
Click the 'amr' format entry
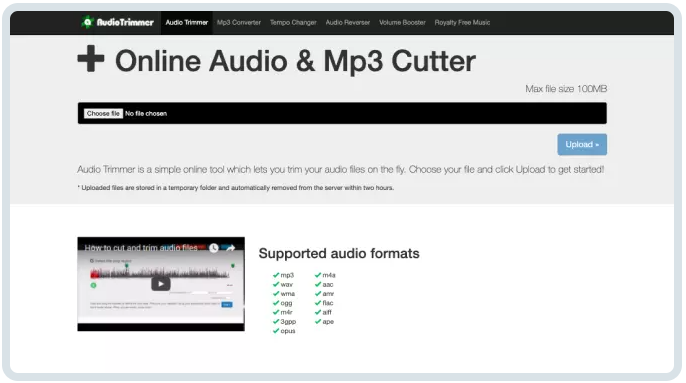(324, 294)
